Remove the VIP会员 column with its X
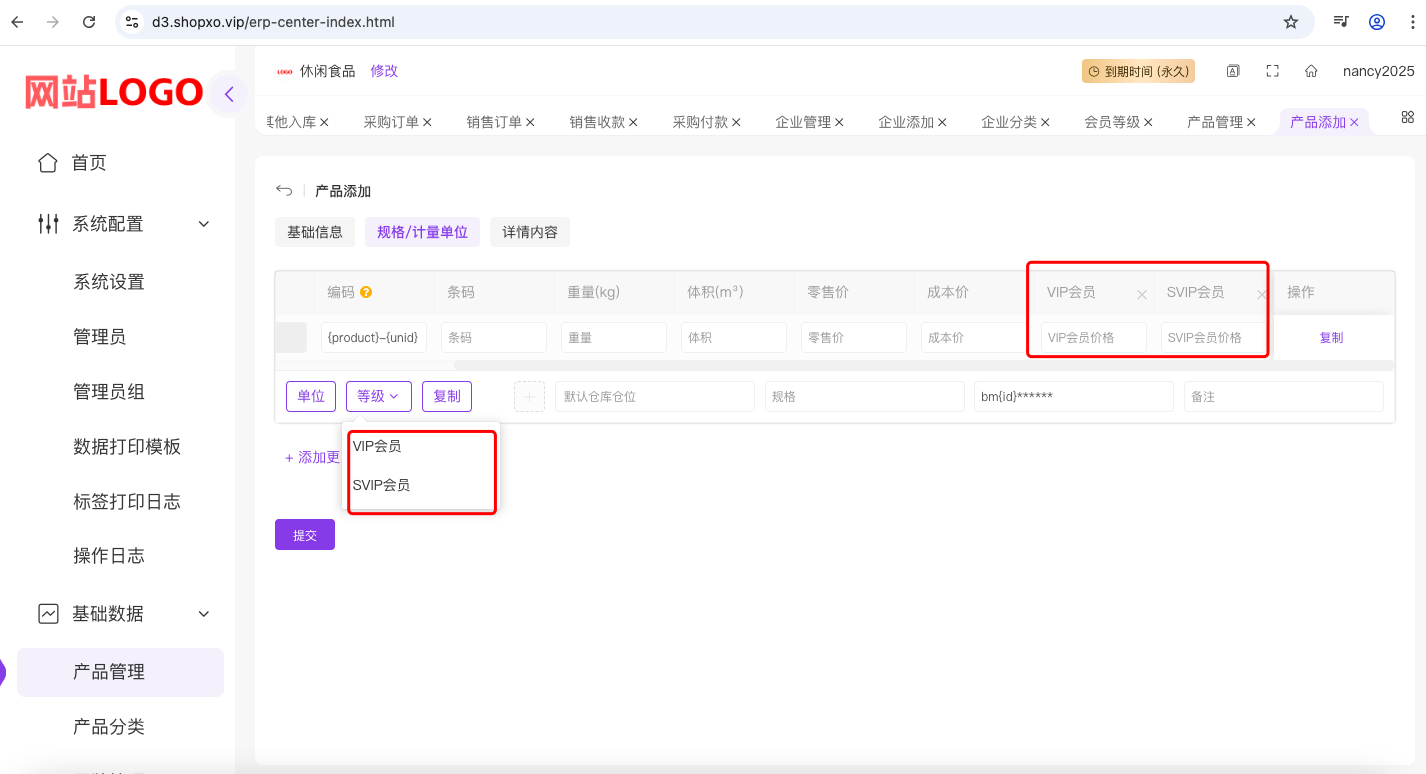 coord(1142,295)
